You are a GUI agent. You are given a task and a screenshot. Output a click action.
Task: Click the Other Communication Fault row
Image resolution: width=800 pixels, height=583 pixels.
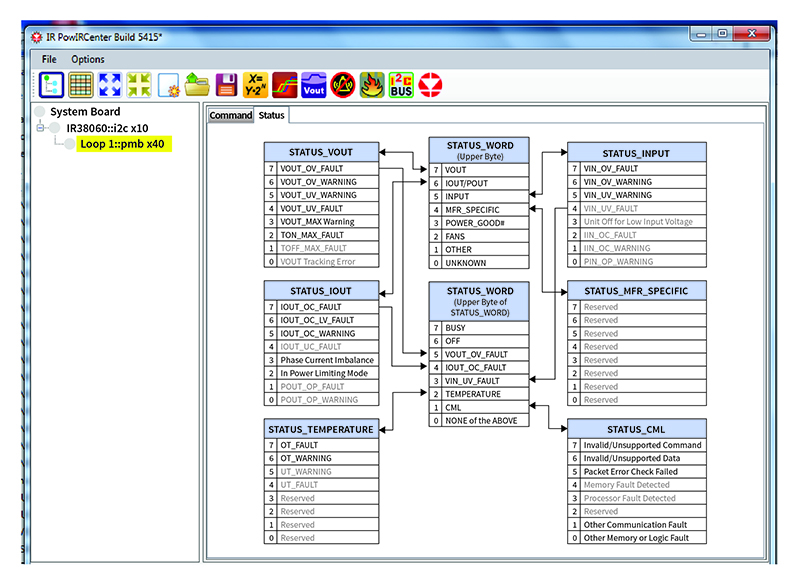click(x=637, y=524)
